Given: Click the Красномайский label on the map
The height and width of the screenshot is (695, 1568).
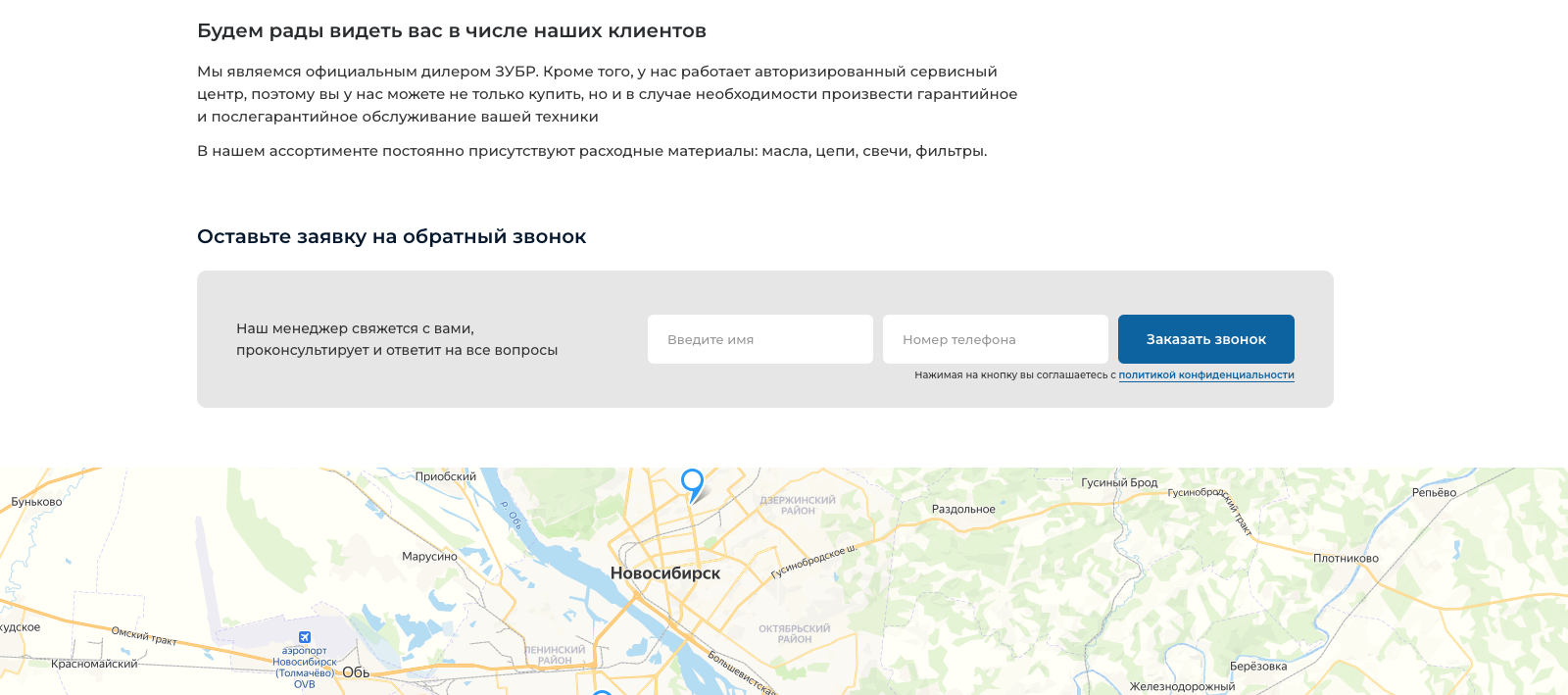Looking at the screenshot, I should (94, 664).
